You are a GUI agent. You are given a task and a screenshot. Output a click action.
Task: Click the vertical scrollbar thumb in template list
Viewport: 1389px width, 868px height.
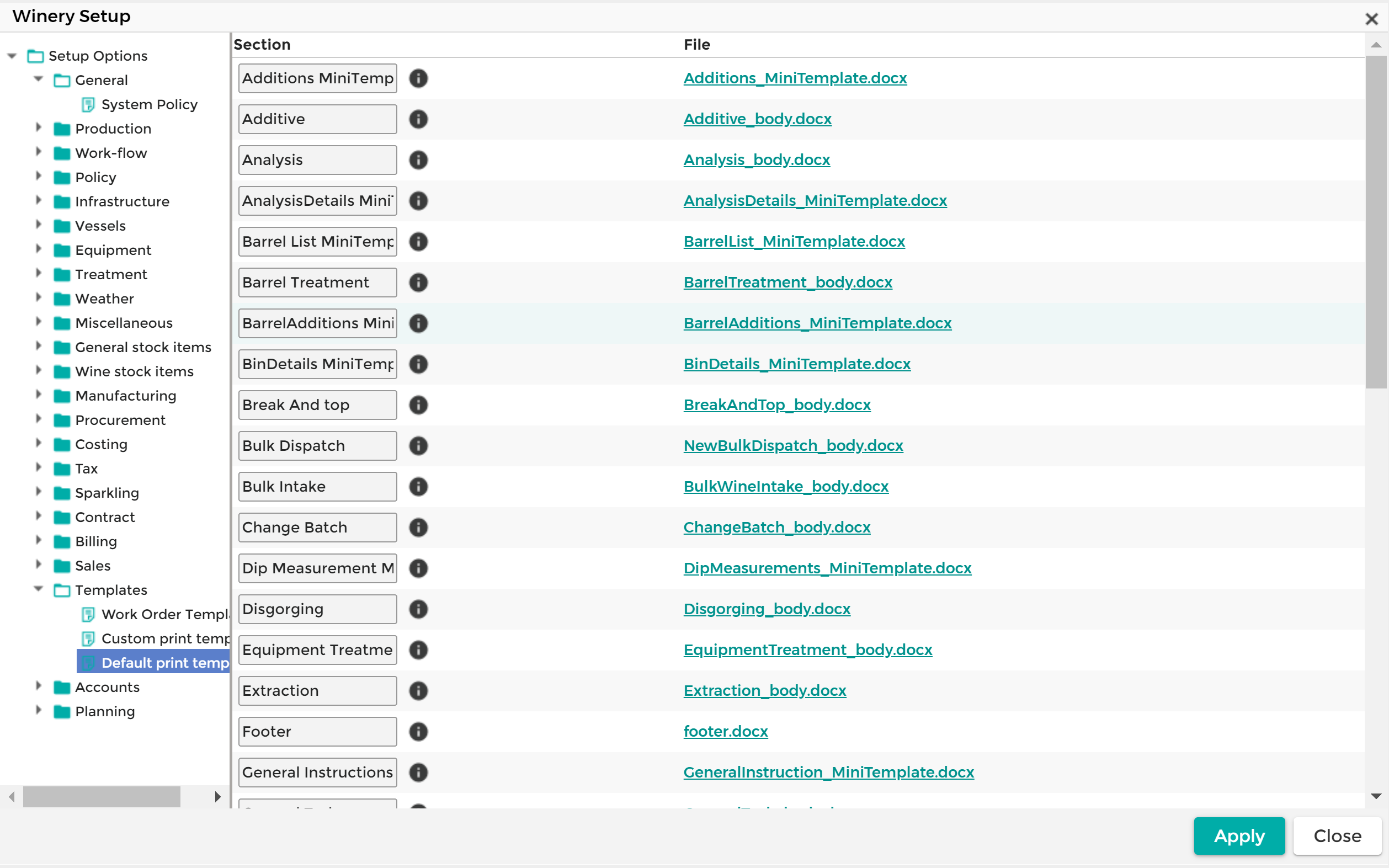[1376, 223]
